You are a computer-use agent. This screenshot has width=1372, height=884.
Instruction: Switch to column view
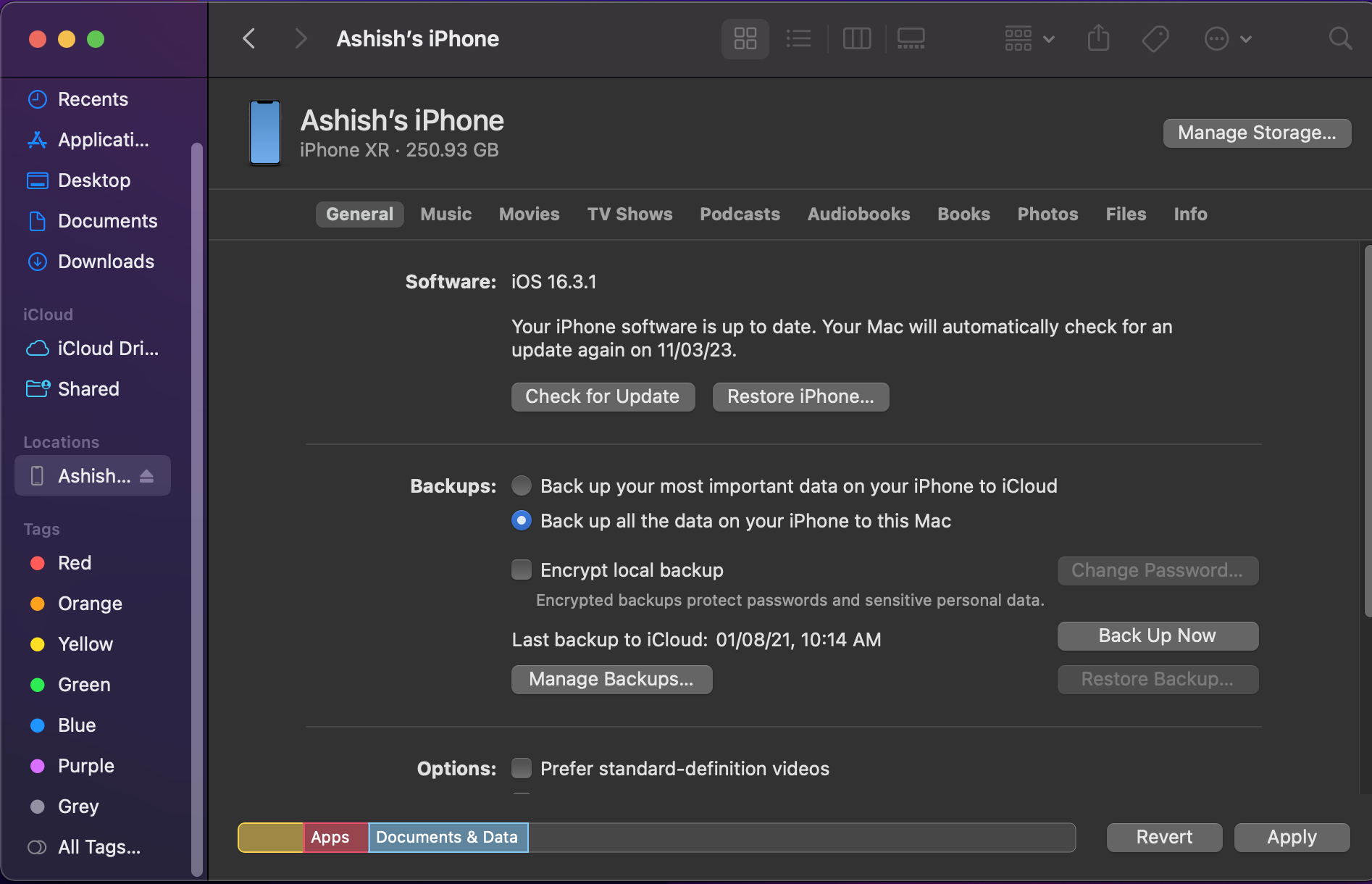click(857, 38)
